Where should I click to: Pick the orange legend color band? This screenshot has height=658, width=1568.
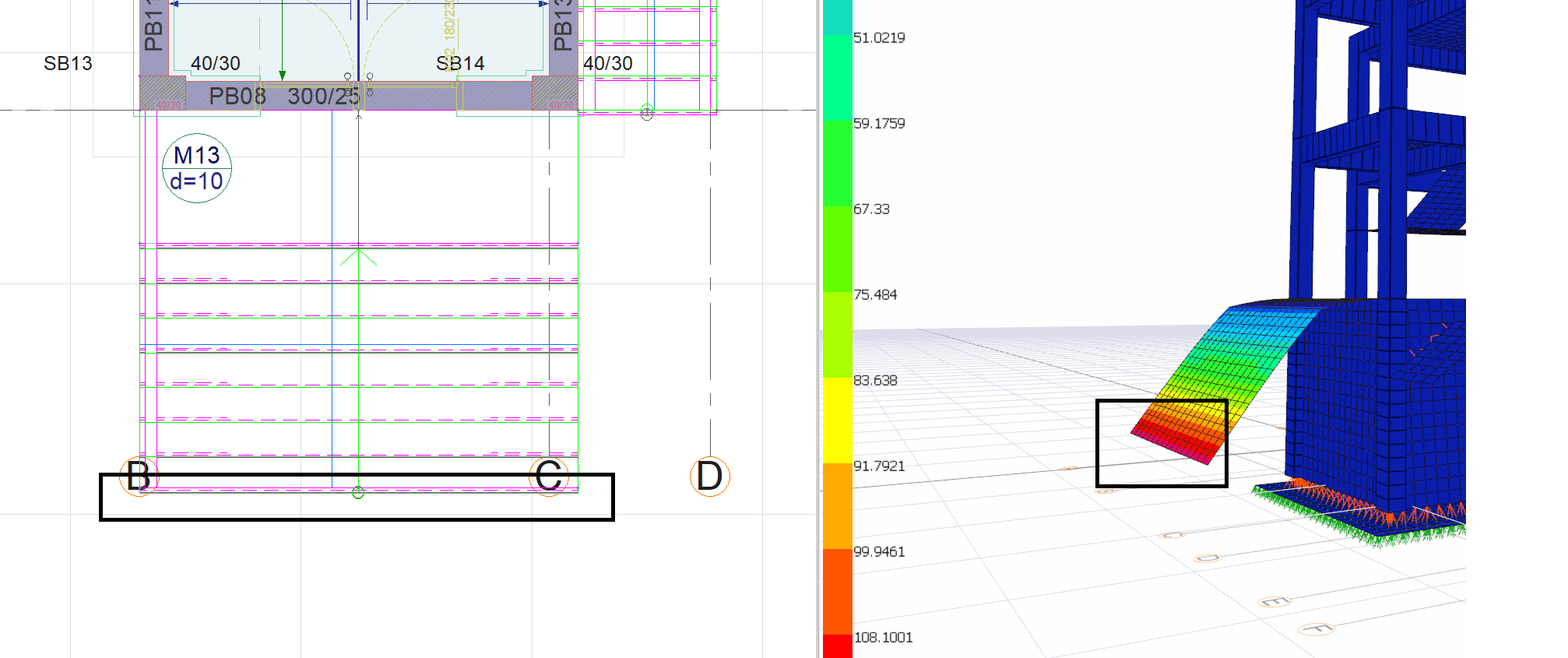coord(837,506)
